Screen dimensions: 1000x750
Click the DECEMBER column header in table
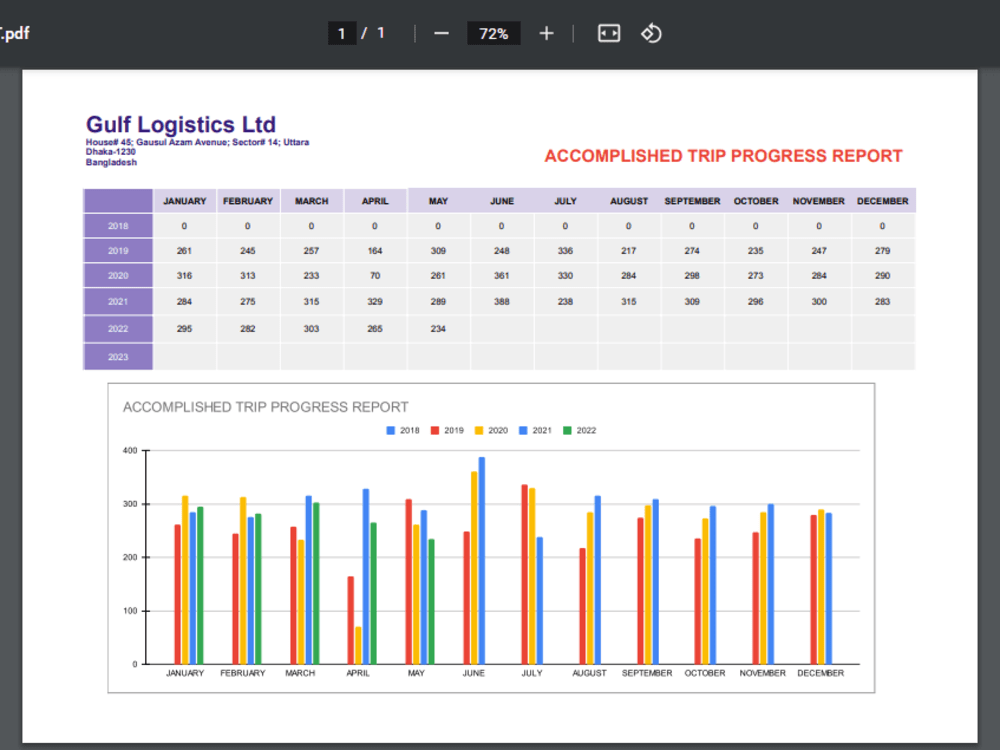click(883, 201)
